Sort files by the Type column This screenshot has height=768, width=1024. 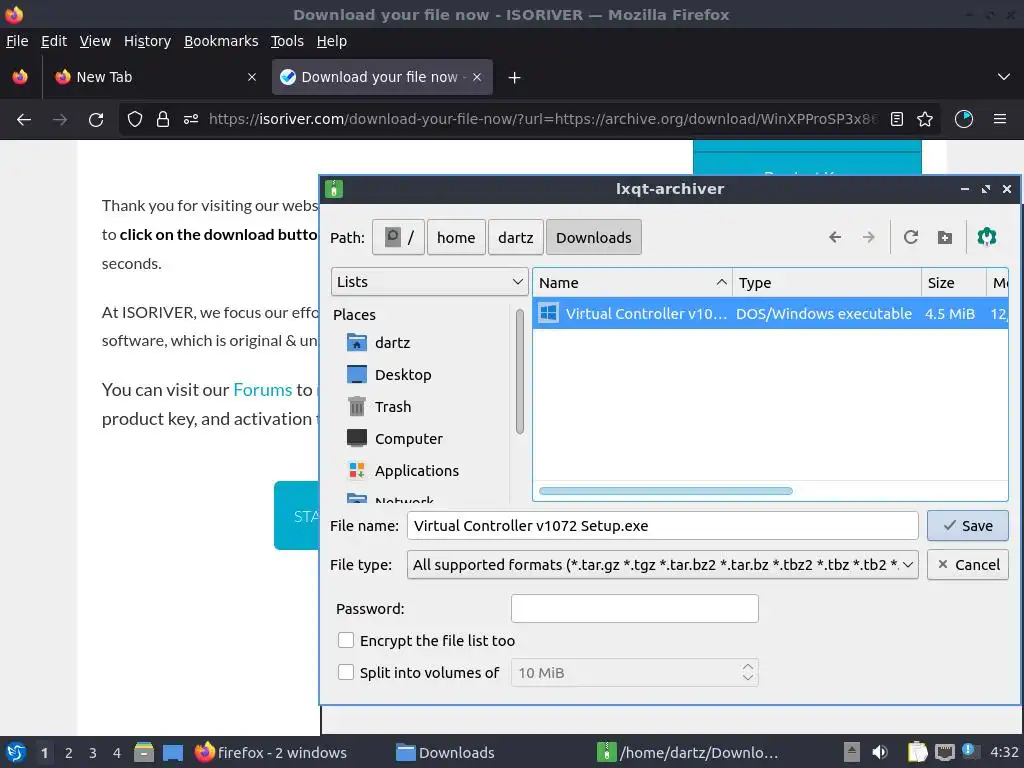coord(826,283)
